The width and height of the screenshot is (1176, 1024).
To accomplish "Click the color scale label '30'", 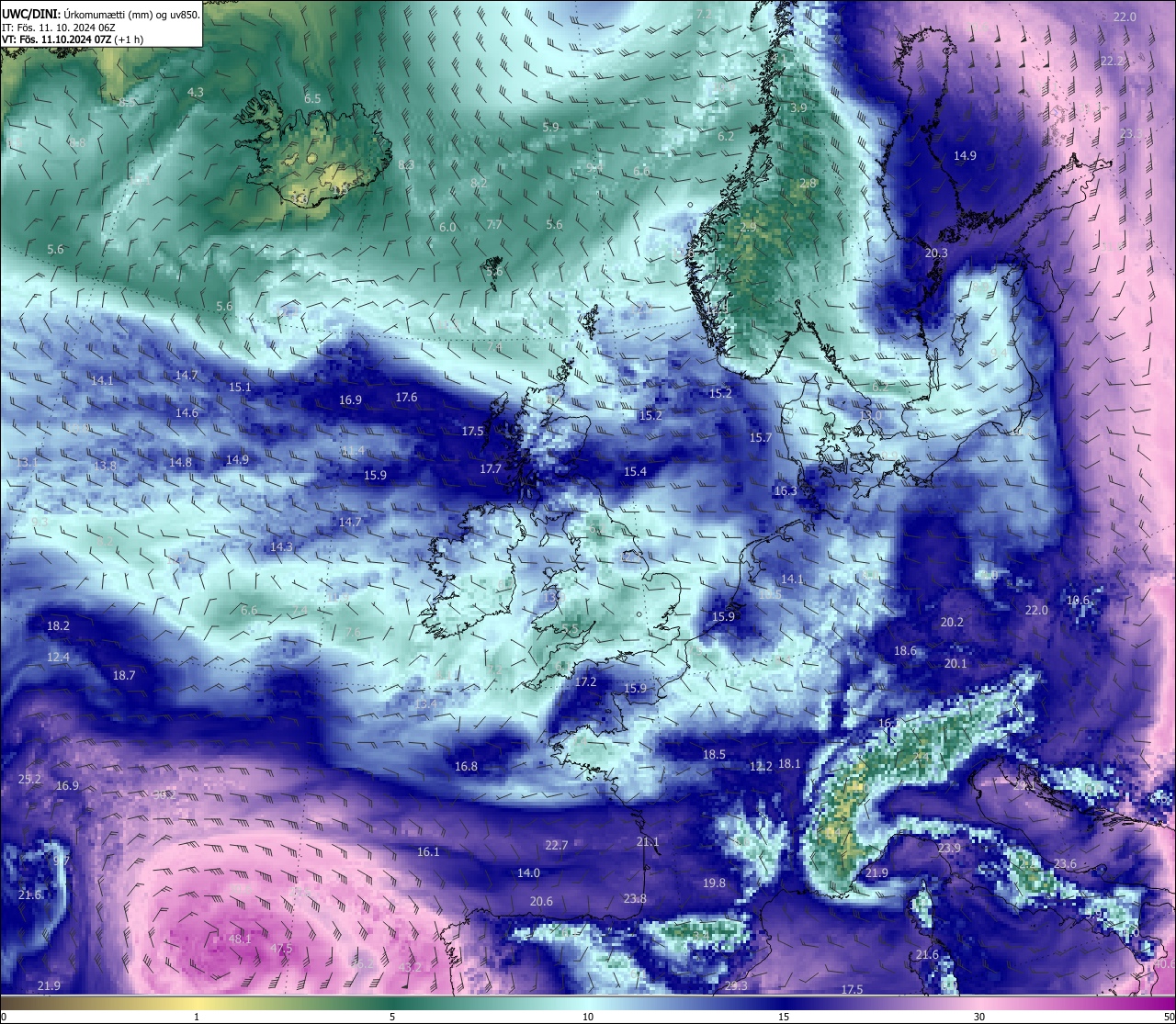I will point(979,1017).
